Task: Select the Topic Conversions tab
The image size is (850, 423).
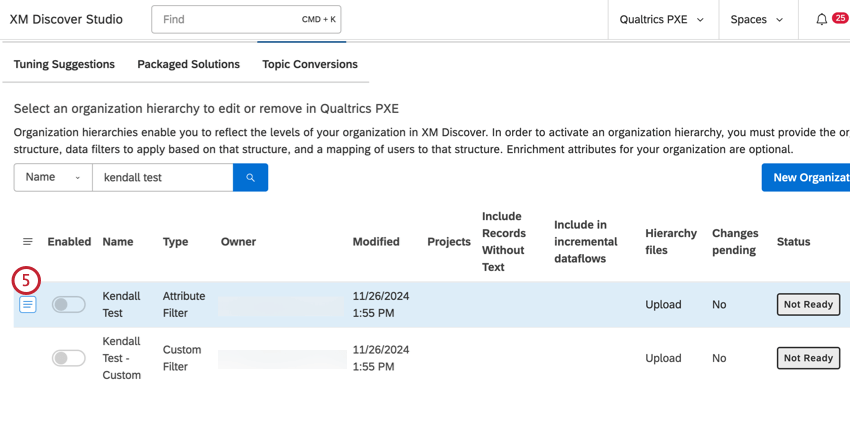Action: tap(310, 64)
